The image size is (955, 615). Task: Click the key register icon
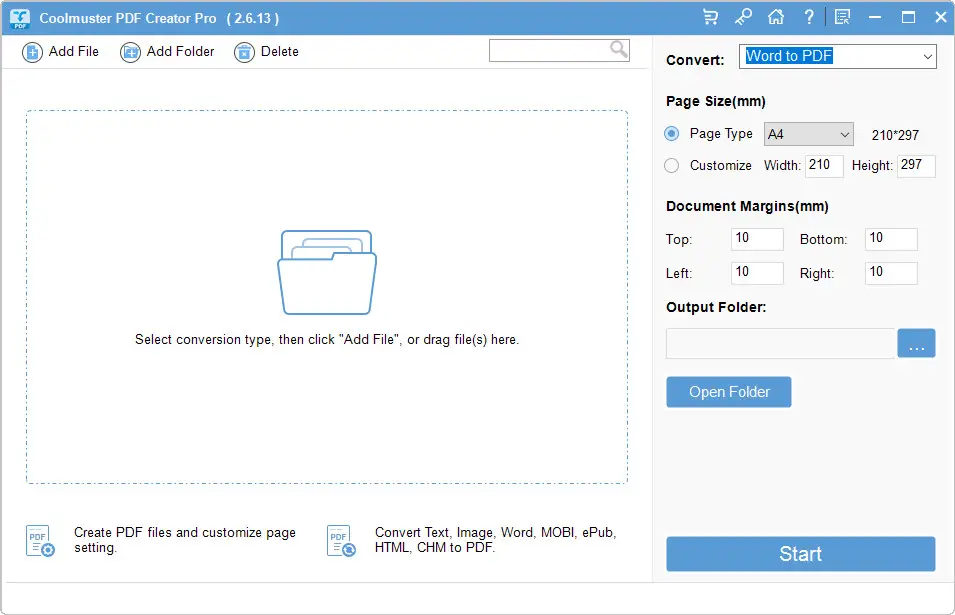743,17
